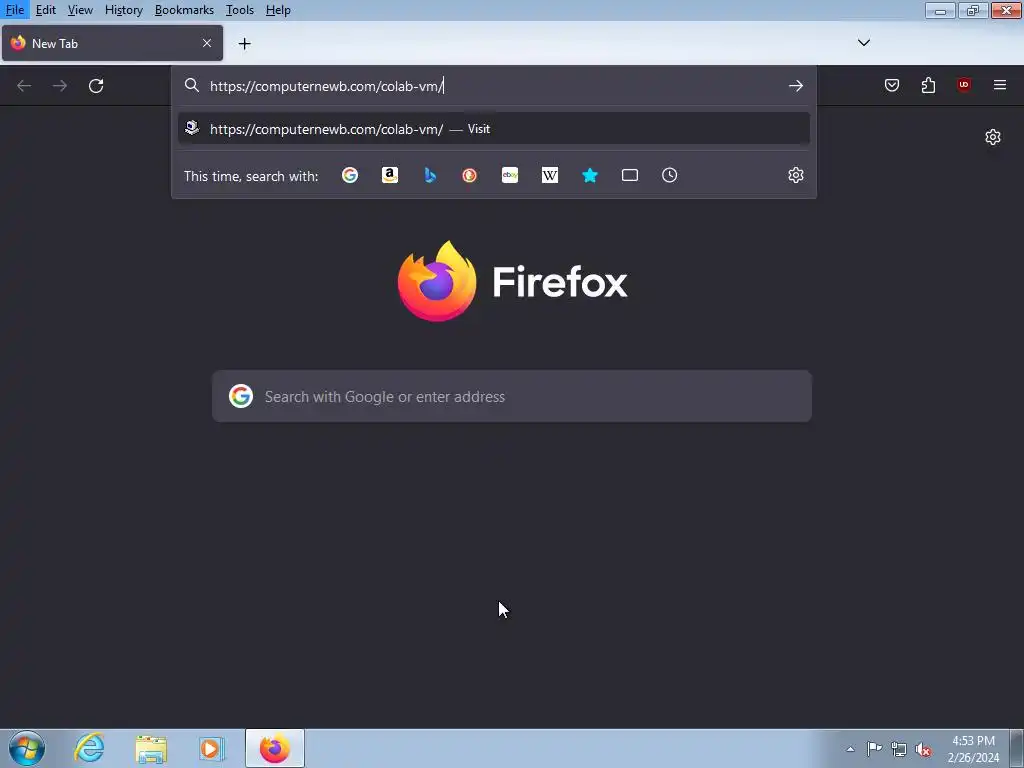Open the Bookmarks menu

184,10
